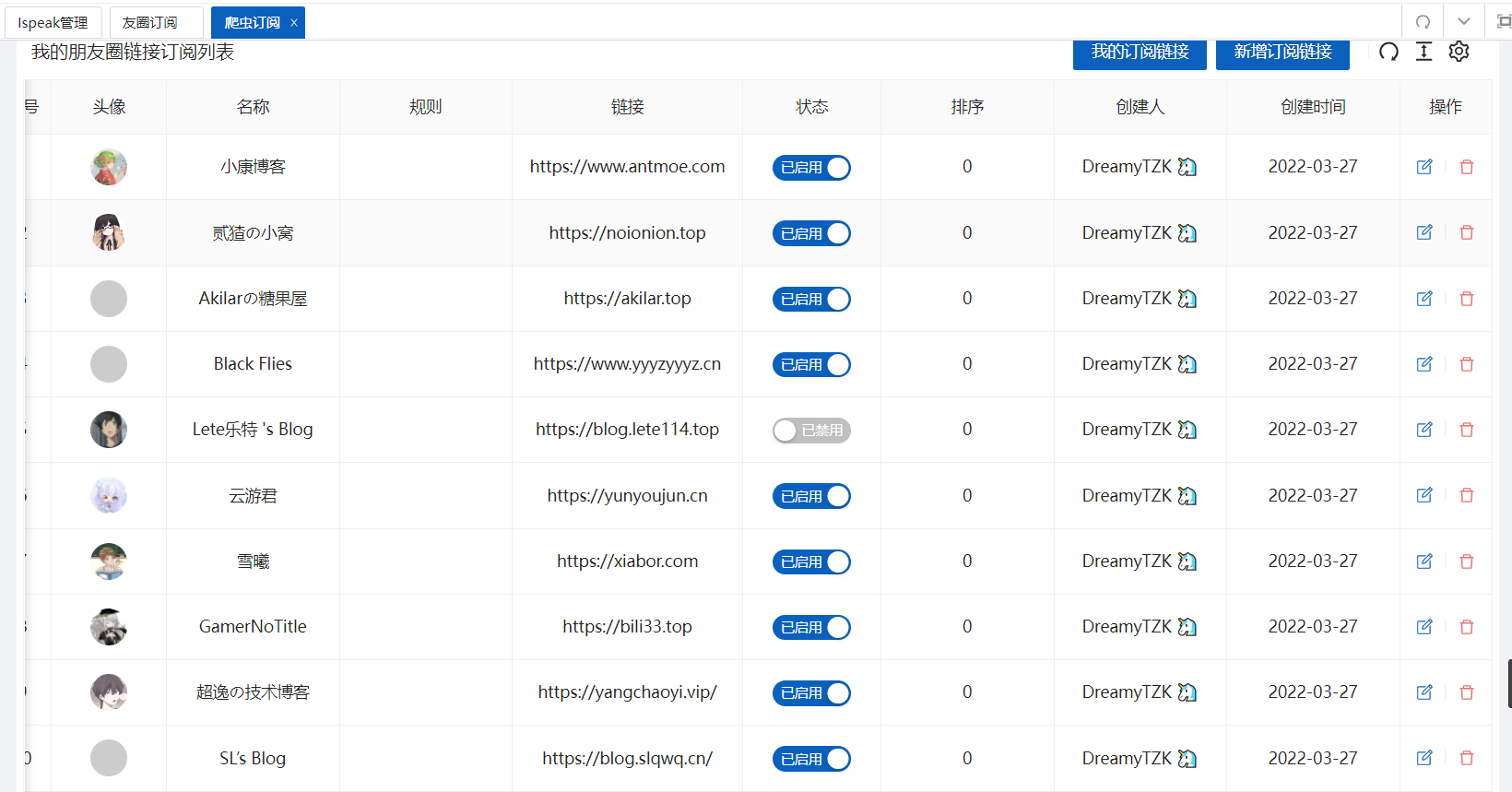Click link https://xiabor.com
This screenshot has height=792, width=1512.
click(627, 561)
